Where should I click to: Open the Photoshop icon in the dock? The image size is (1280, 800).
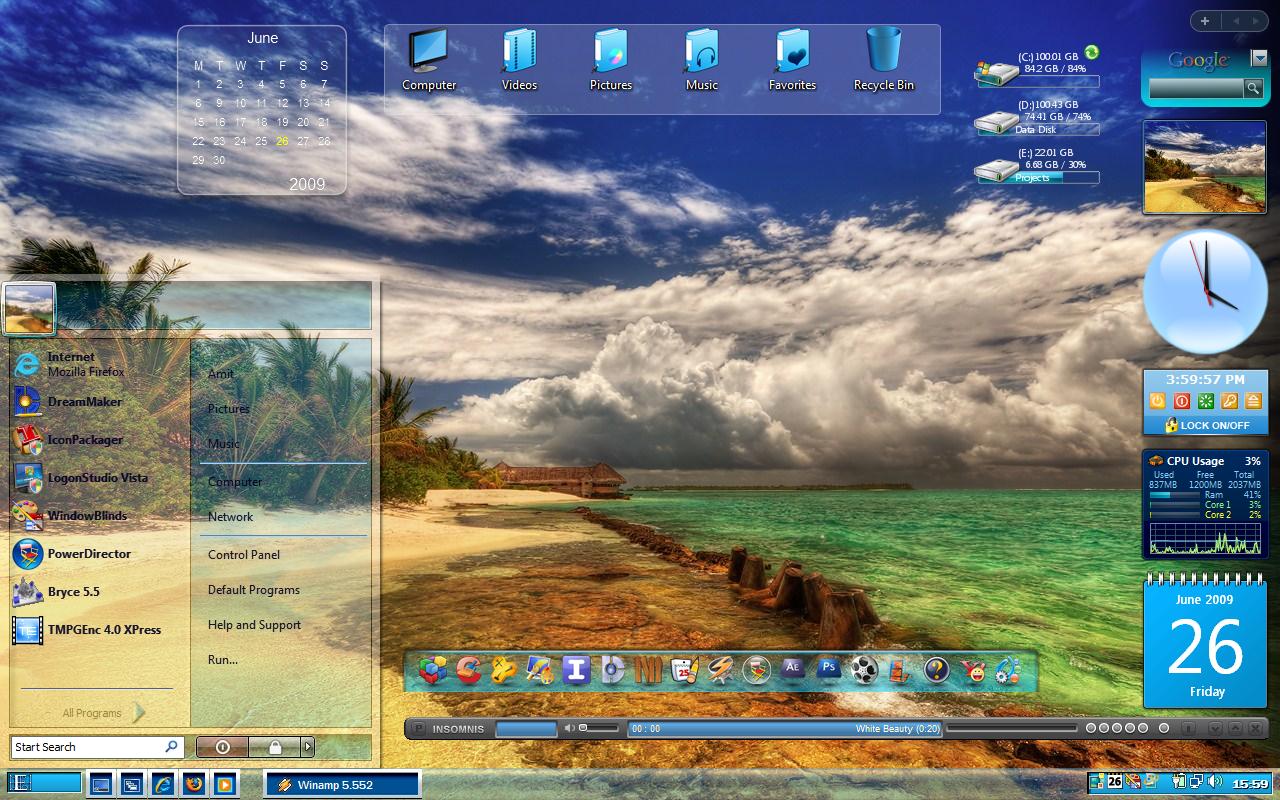click(x=828, y=668)
